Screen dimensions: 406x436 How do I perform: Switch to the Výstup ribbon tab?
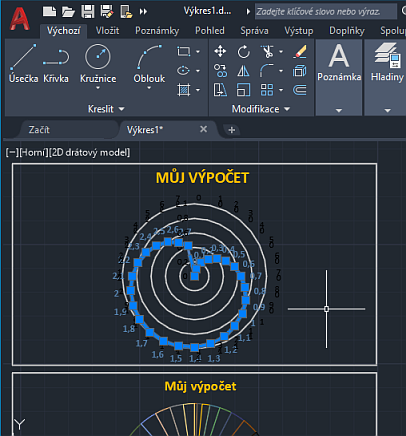(x=299, y=31)
